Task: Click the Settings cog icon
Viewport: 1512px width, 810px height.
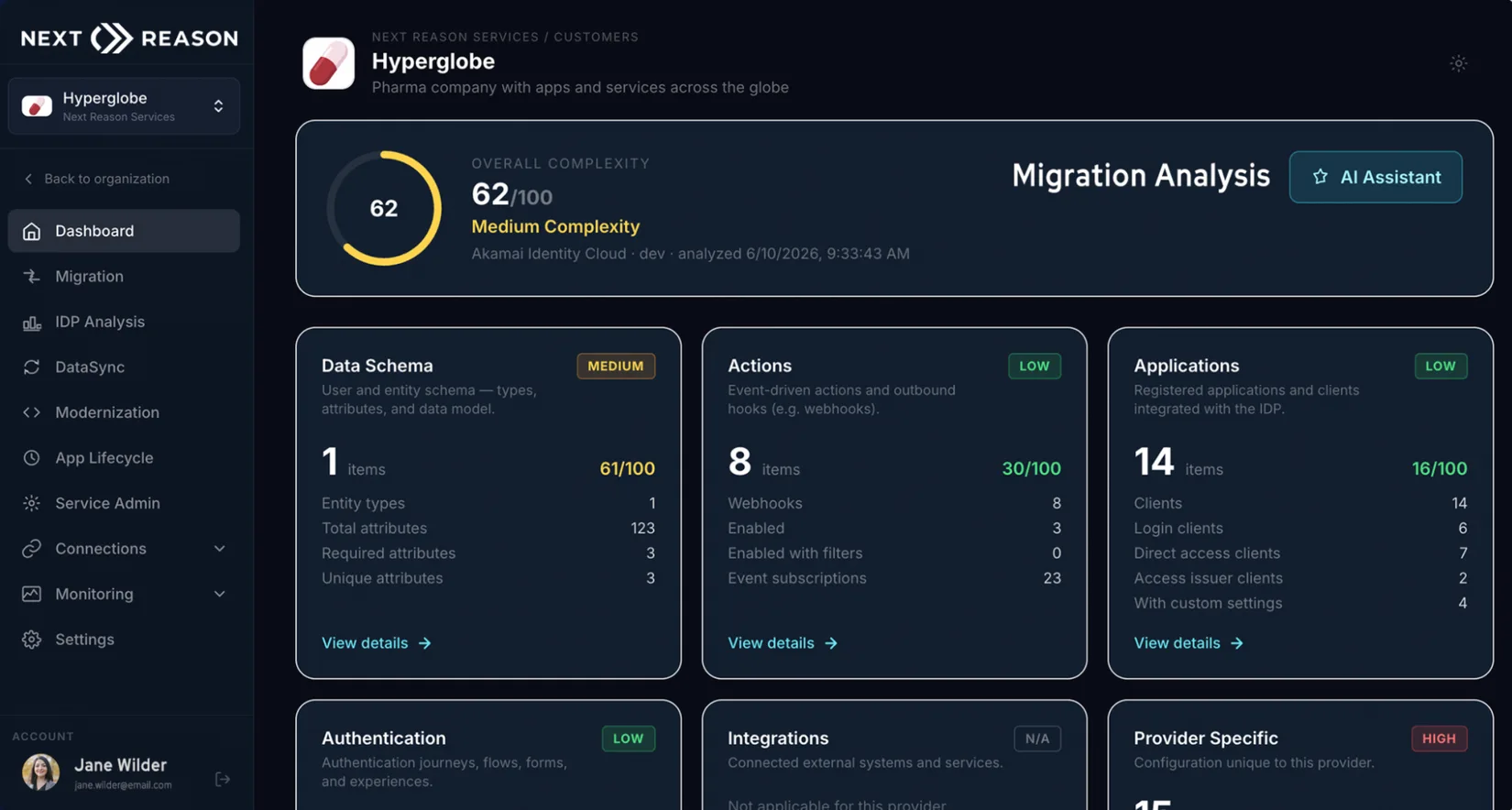Action: [x=31, y=639]
